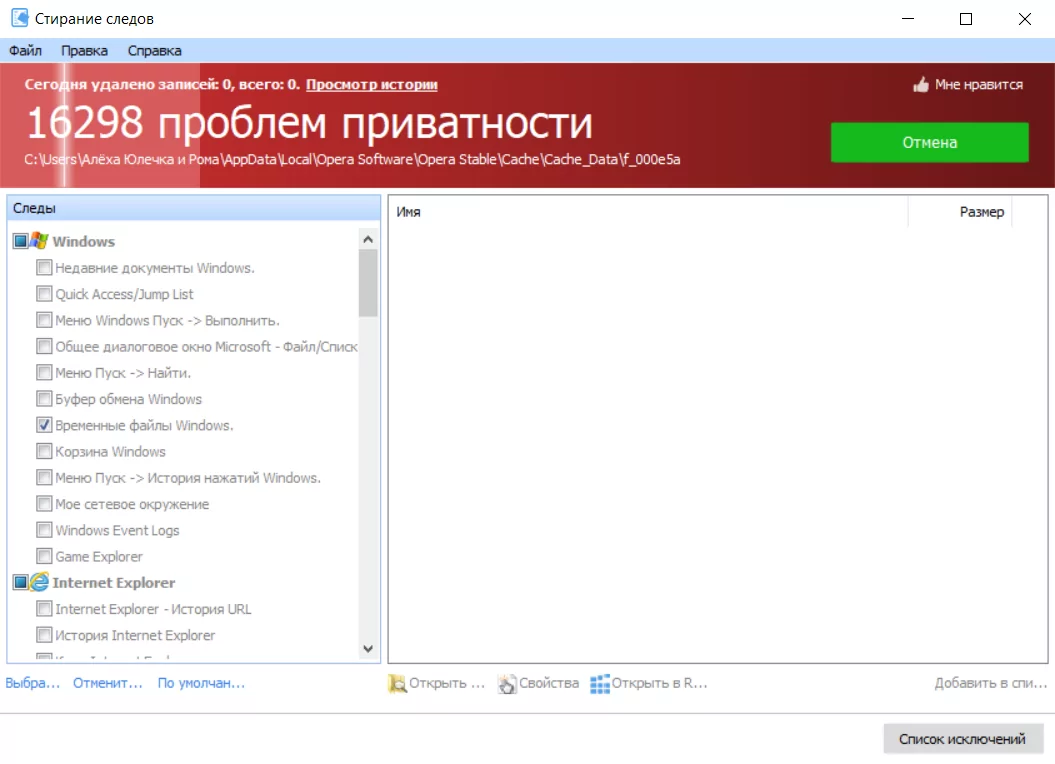This screenshot has height=764, width=1055.
Task: Check Game Explorer checkbox
Action: (44, 556)
